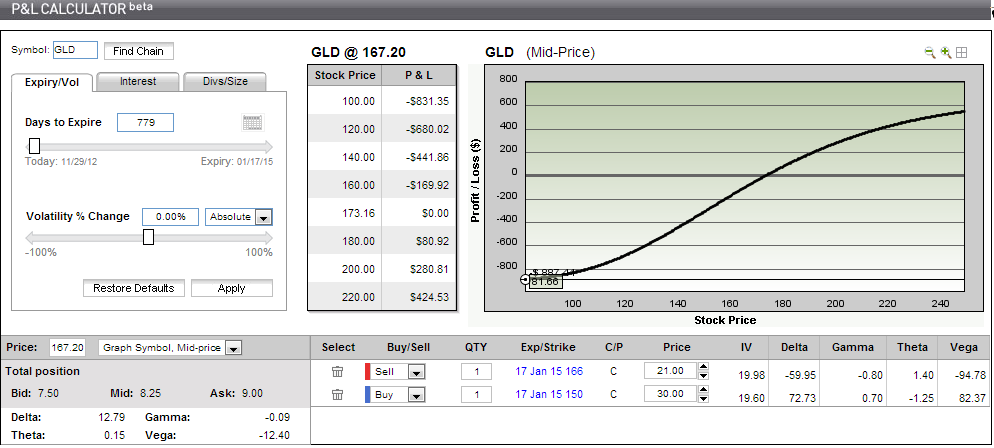
Task: Click the Stock Price column header
Action: (x=345, y=75)
